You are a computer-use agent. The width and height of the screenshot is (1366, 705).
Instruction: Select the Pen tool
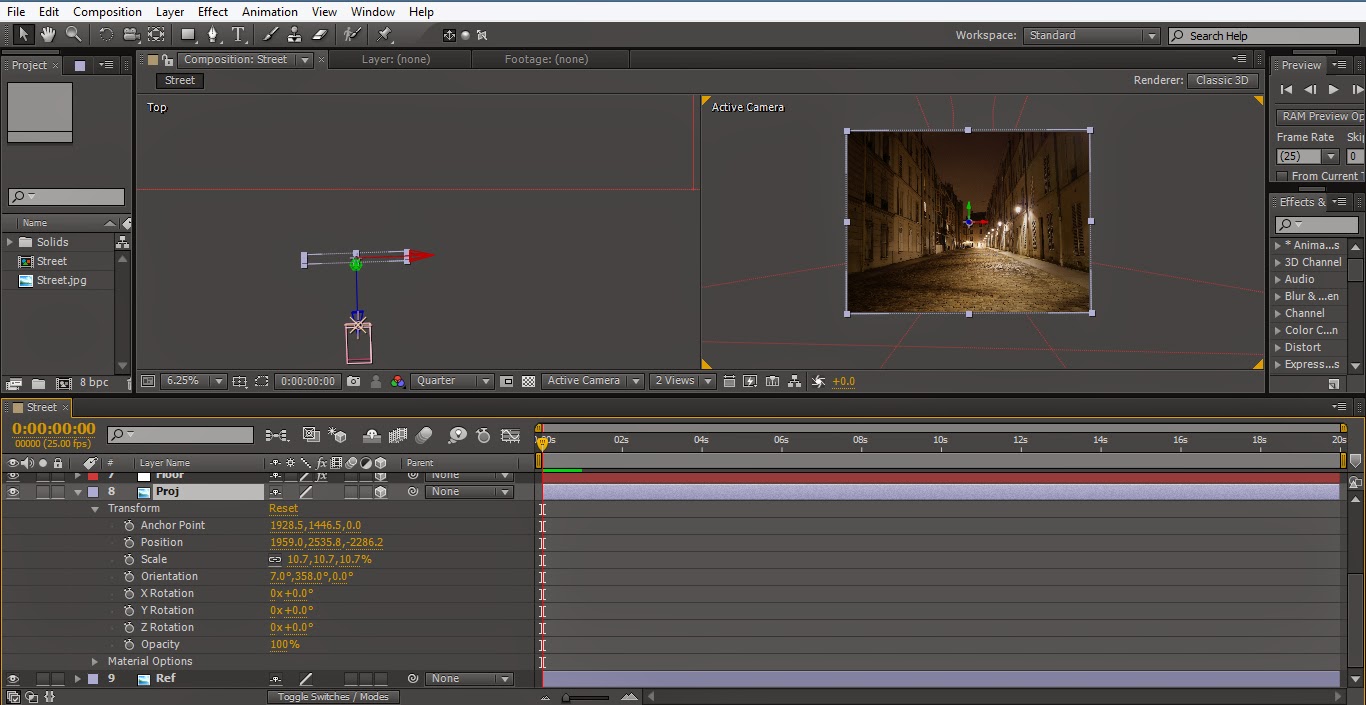pyautogui.click(x=214, y=34)
